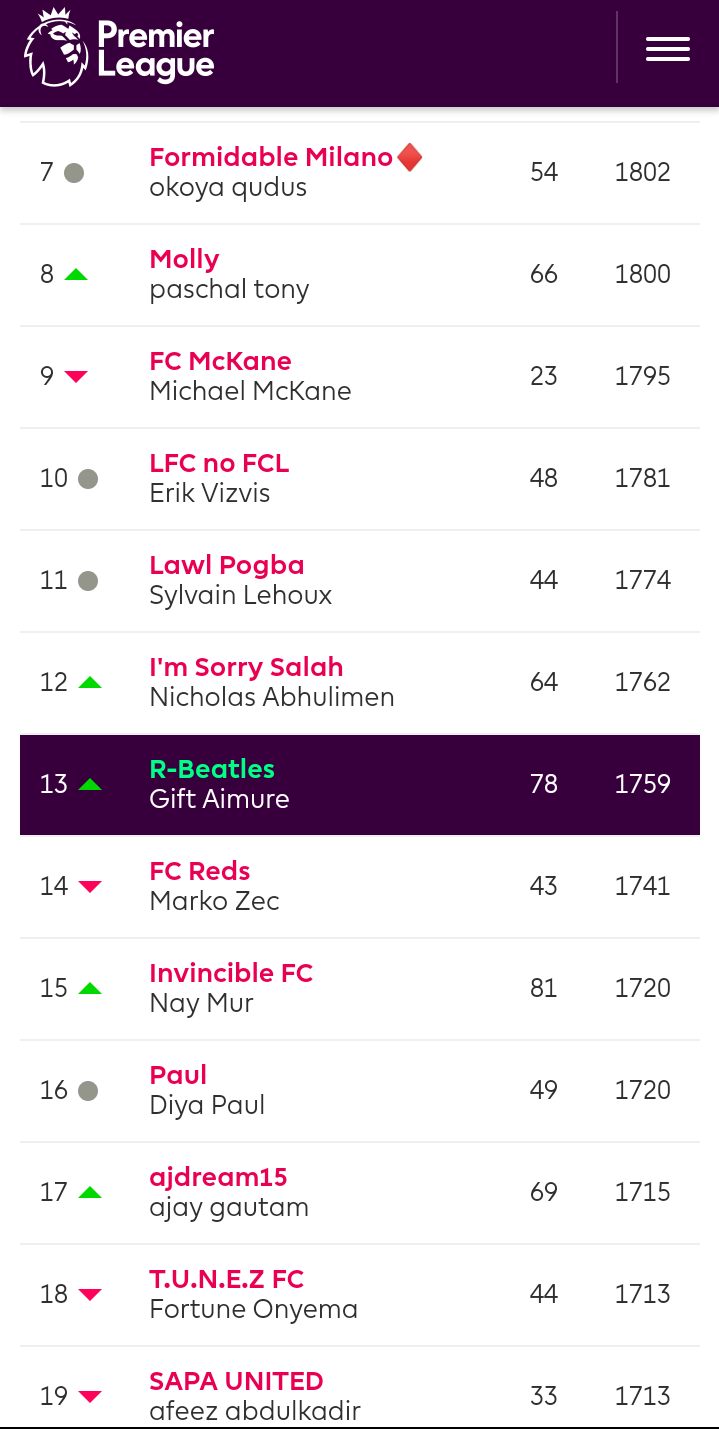
Task: View Lawl Pogba team
Action: tap(227, 565)
